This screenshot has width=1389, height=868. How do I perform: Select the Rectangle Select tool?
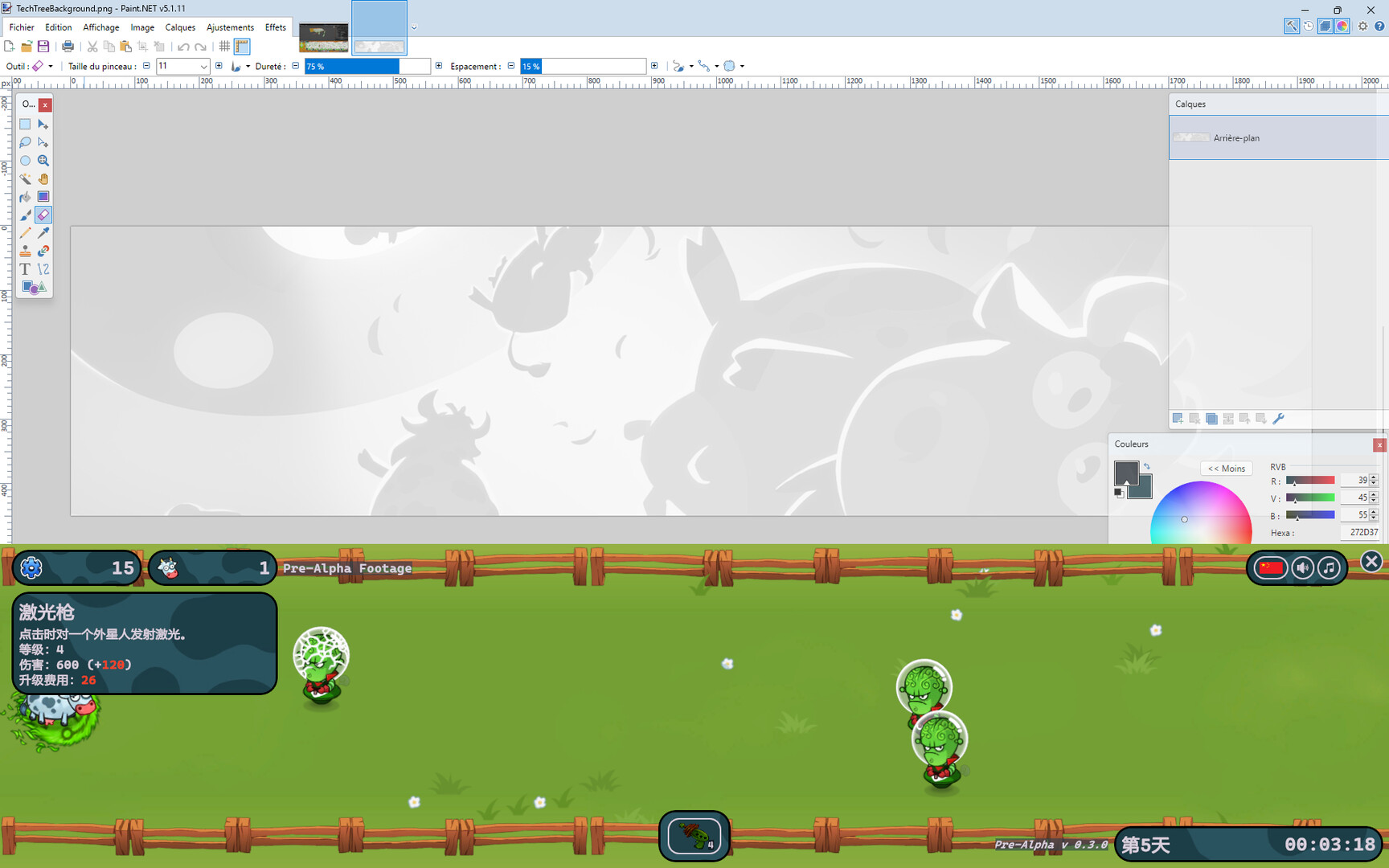coord(25,125)
